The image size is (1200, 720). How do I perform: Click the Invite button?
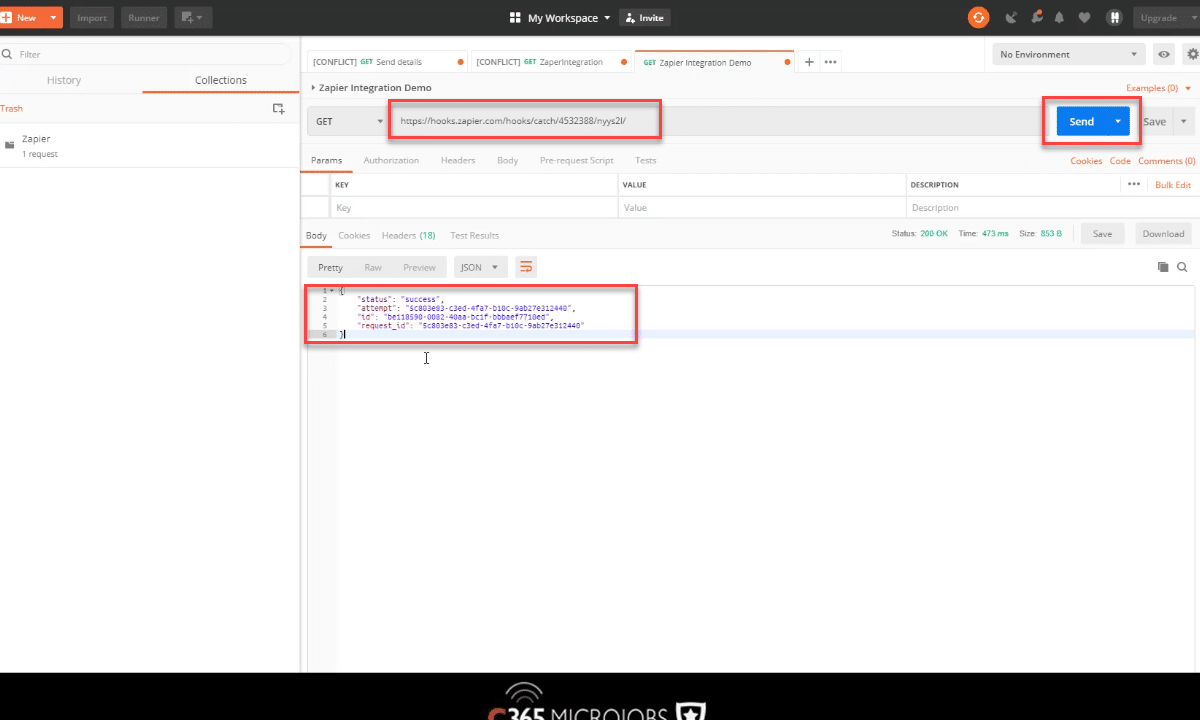point(644,18)
